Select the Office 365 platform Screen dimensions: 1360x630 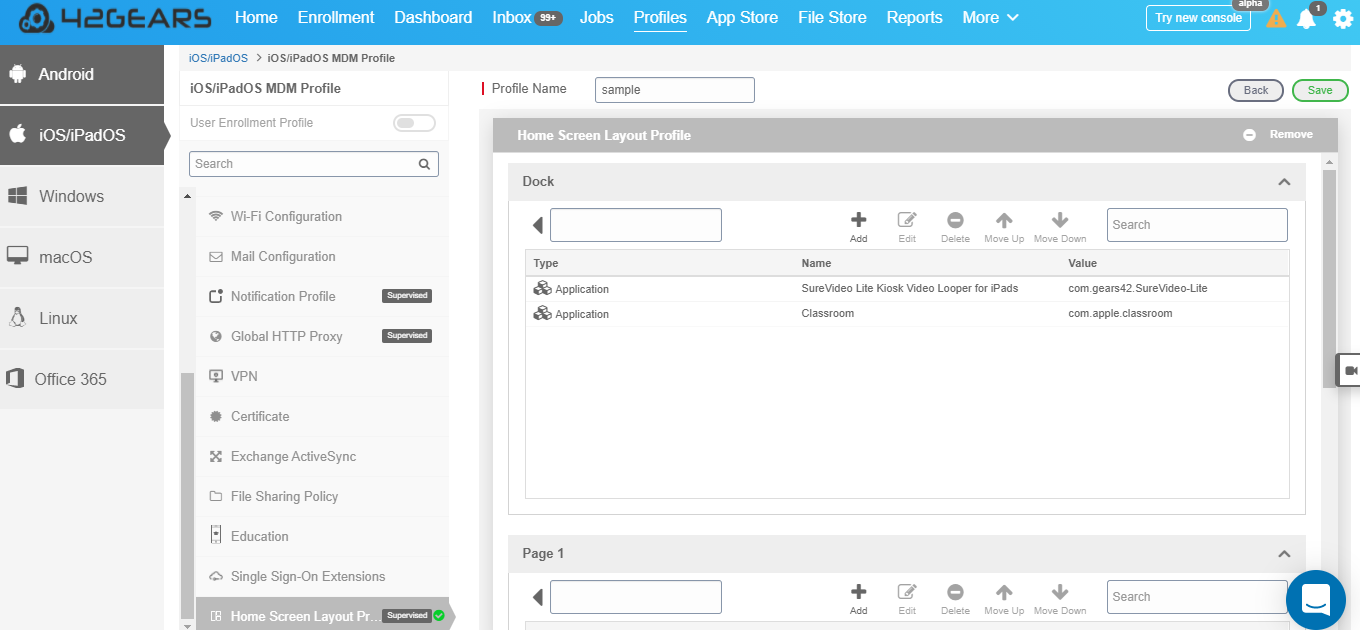[82, 379]
